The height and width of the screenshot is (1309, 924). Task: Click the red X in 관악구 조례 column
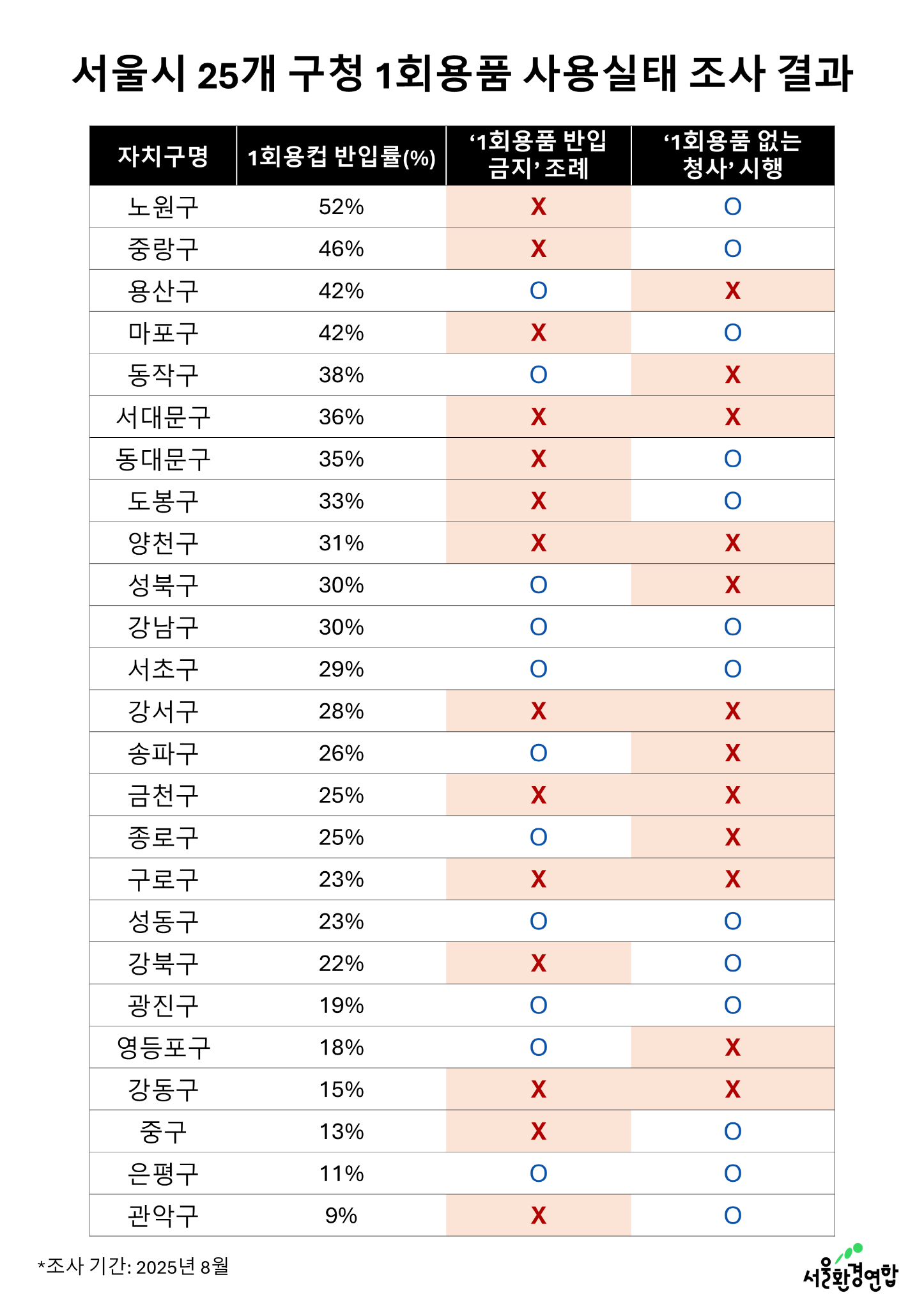(539, 1216)
